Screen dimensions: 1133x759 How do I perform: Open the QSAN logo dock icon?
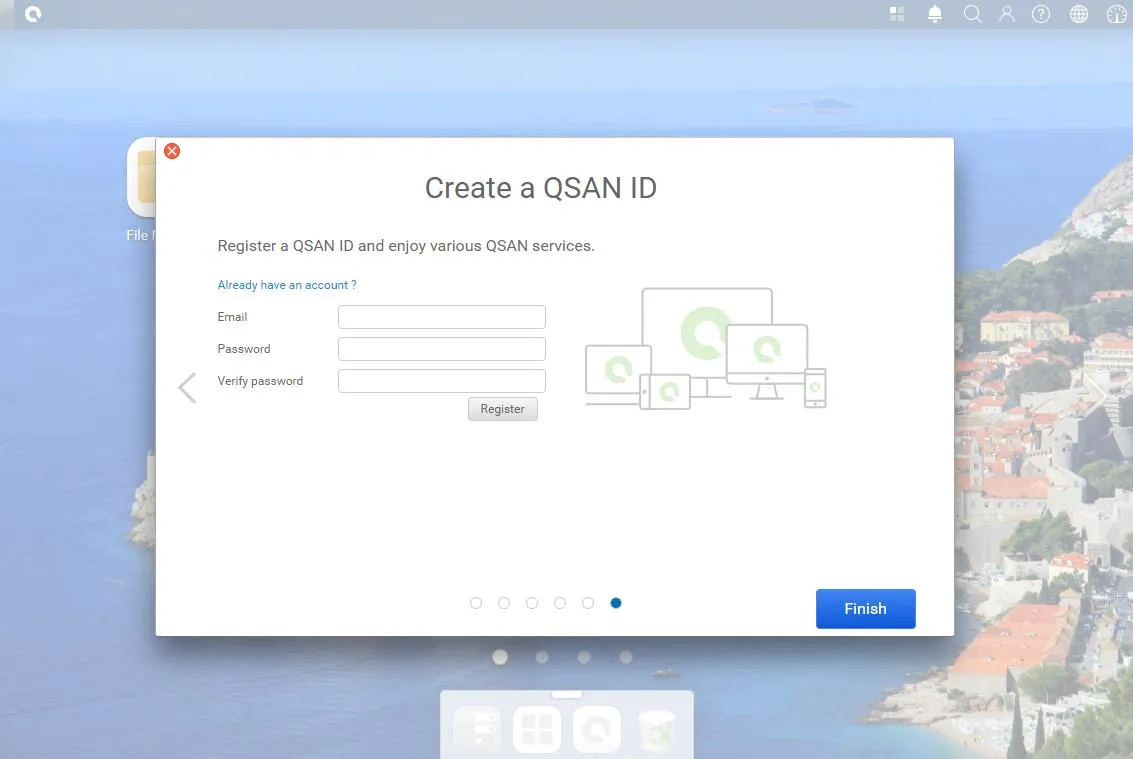point(597,729)
